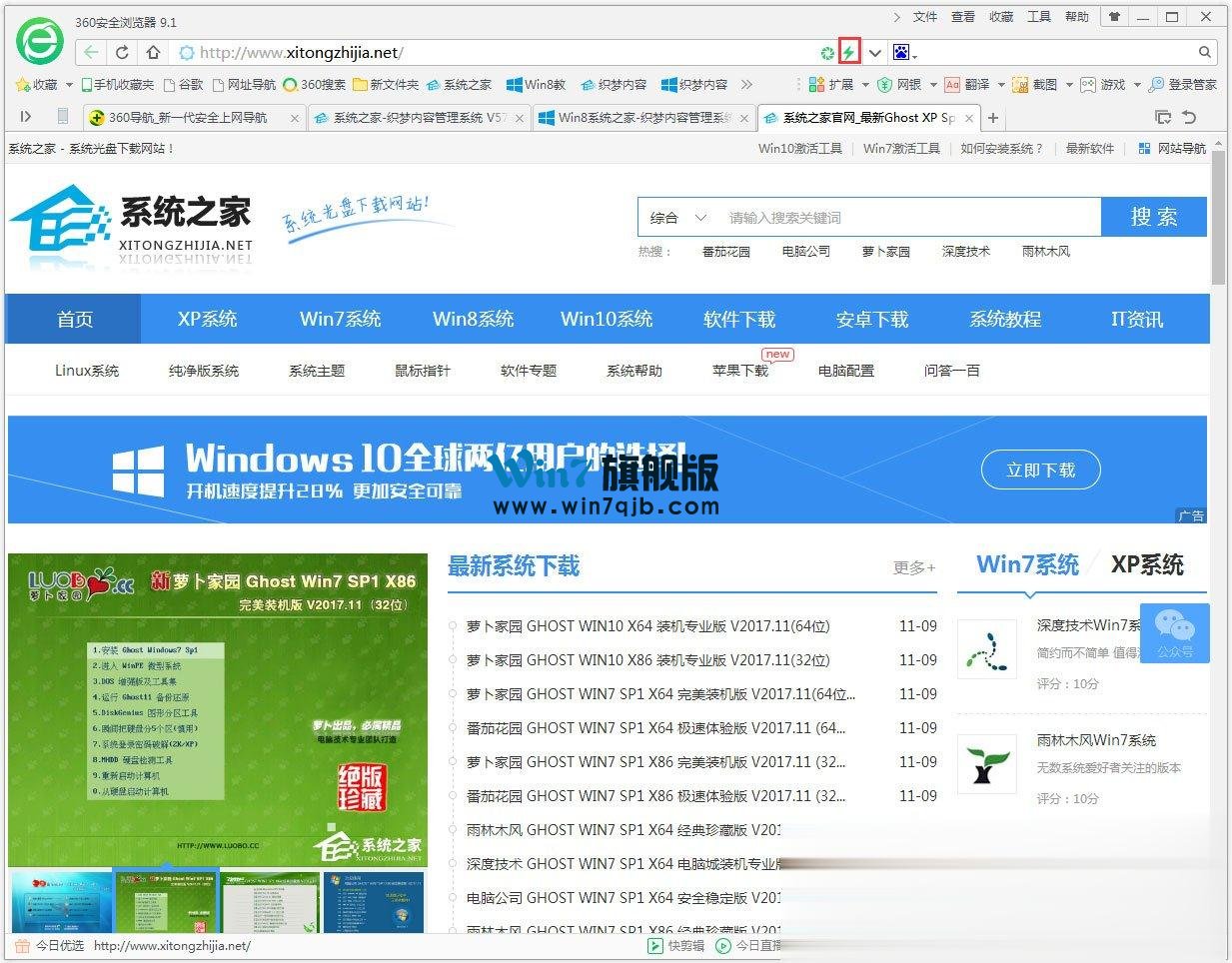Expand the 扩展 dropdown arrow

(865, 85)
